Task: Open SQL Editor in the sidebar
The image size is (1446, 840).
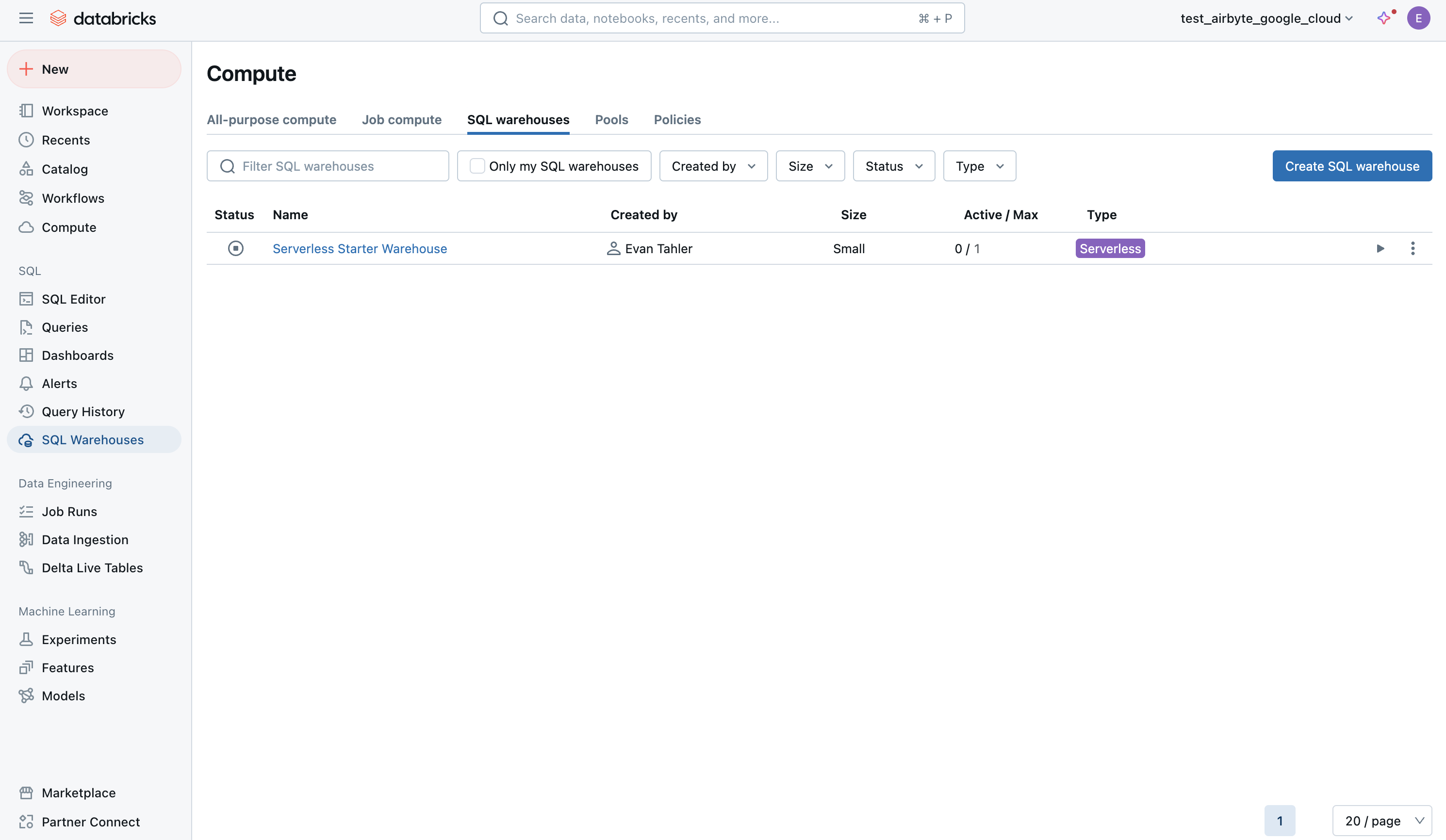Action: coord(73,299)
